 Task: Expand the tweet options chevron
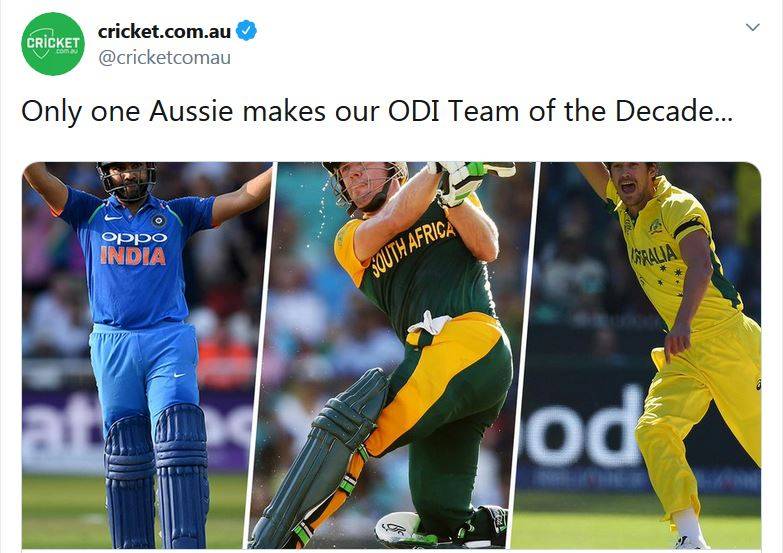753,27
